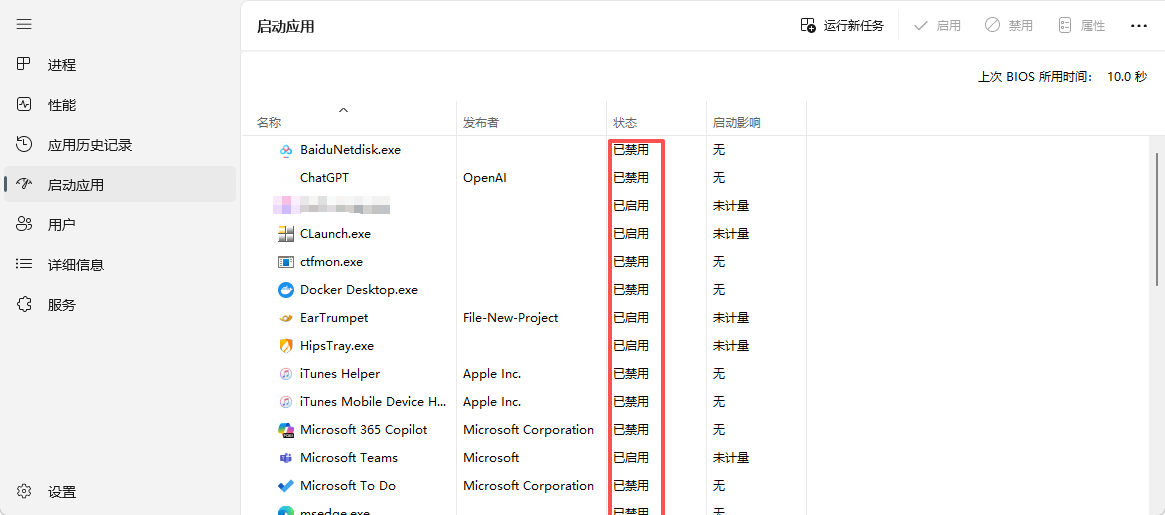The image size is (1165, 515).
Task: Click the hamburger navigation menu icon
Action: pos(24,24)
